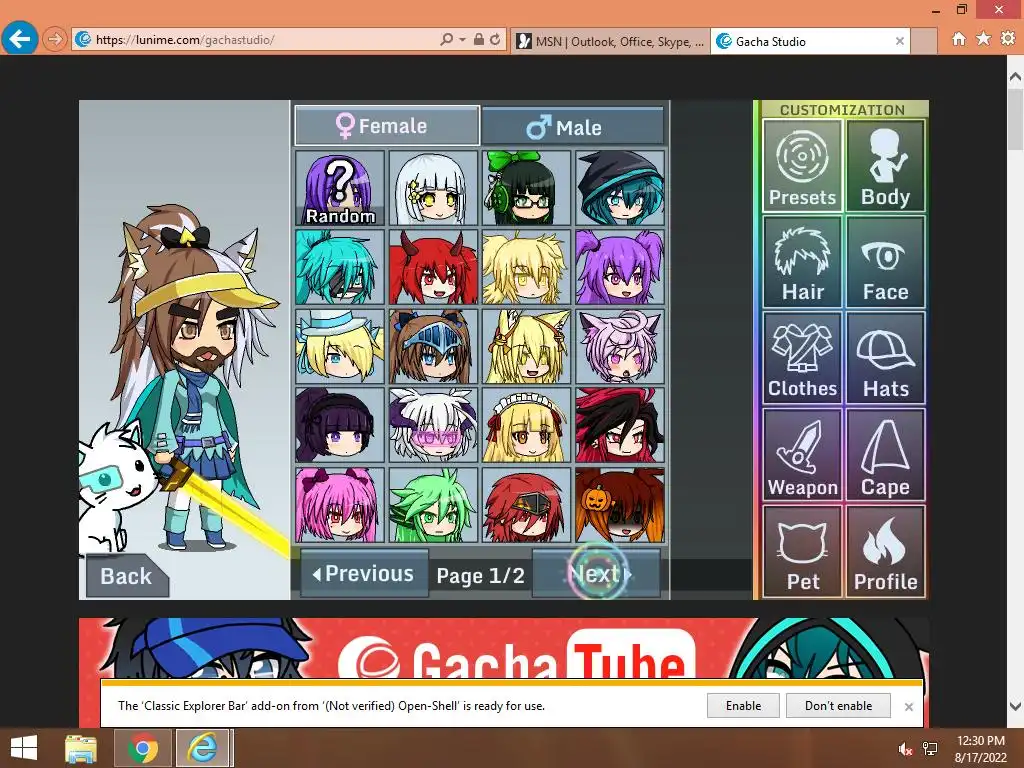Select the dark purple ponytail preset
The height and width of the screenshot is (768, 1024).
click(340, 425)
